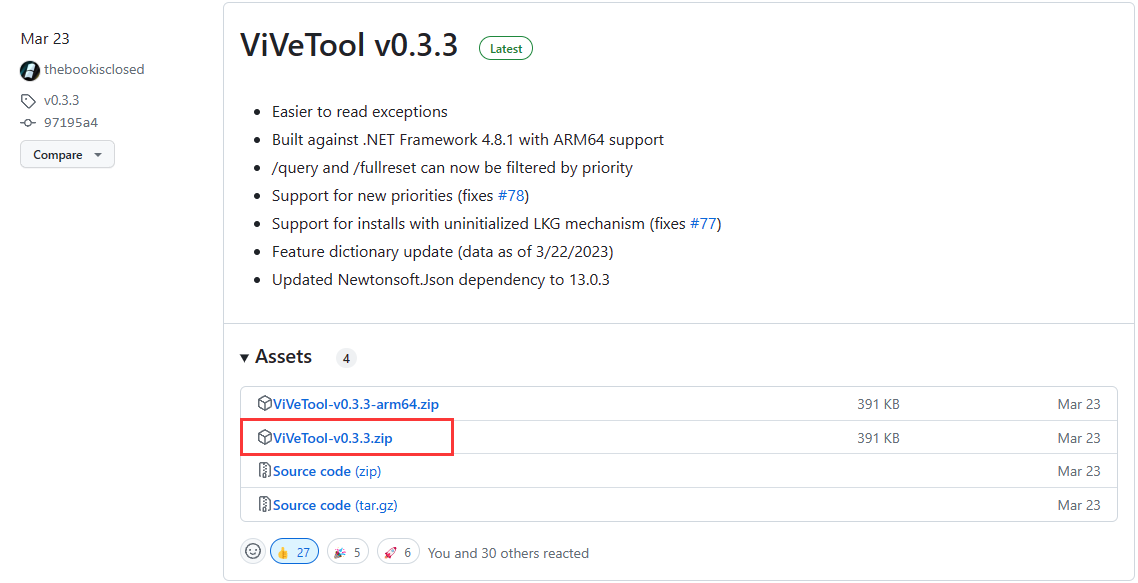Screen dimensions: 1138x583
Task: Click the file icon for Source code (tar.gz)
Action: pos(265,505)
